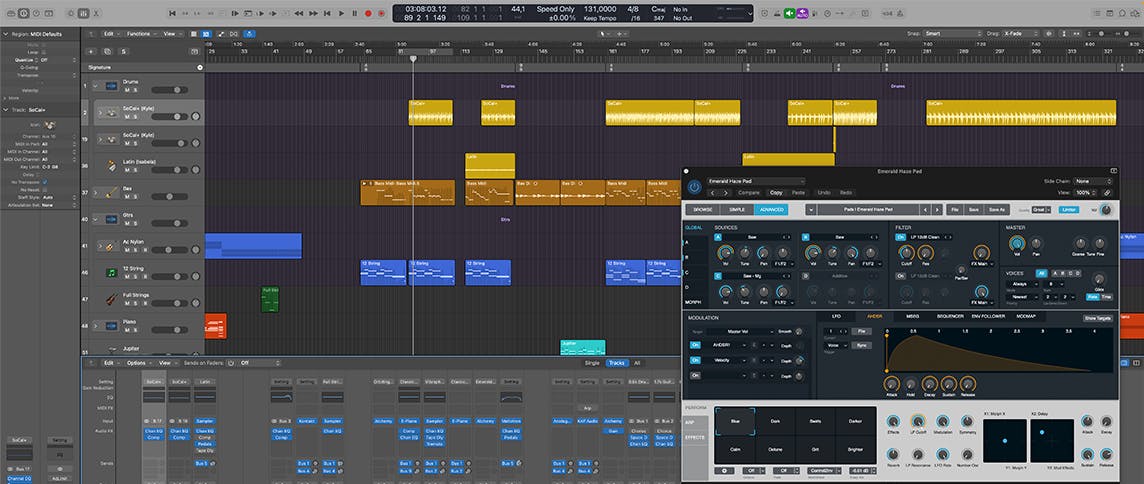Click the Bass track instrument icon
This screenshot has width=1144, height=484.
point(110,192)
